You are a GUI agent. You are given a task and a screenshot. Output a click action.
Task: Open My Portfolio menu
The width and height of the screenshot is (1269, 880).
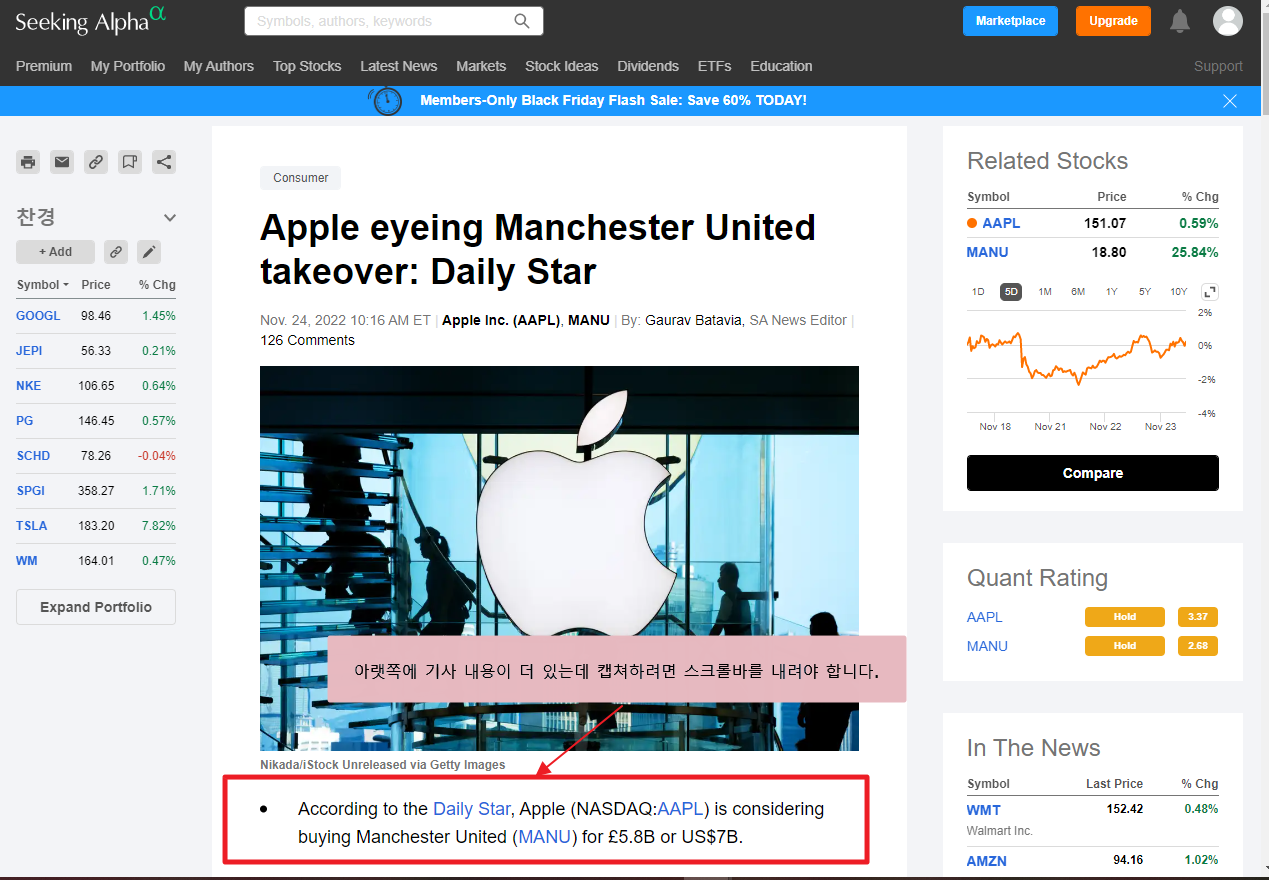click(128, 66)
